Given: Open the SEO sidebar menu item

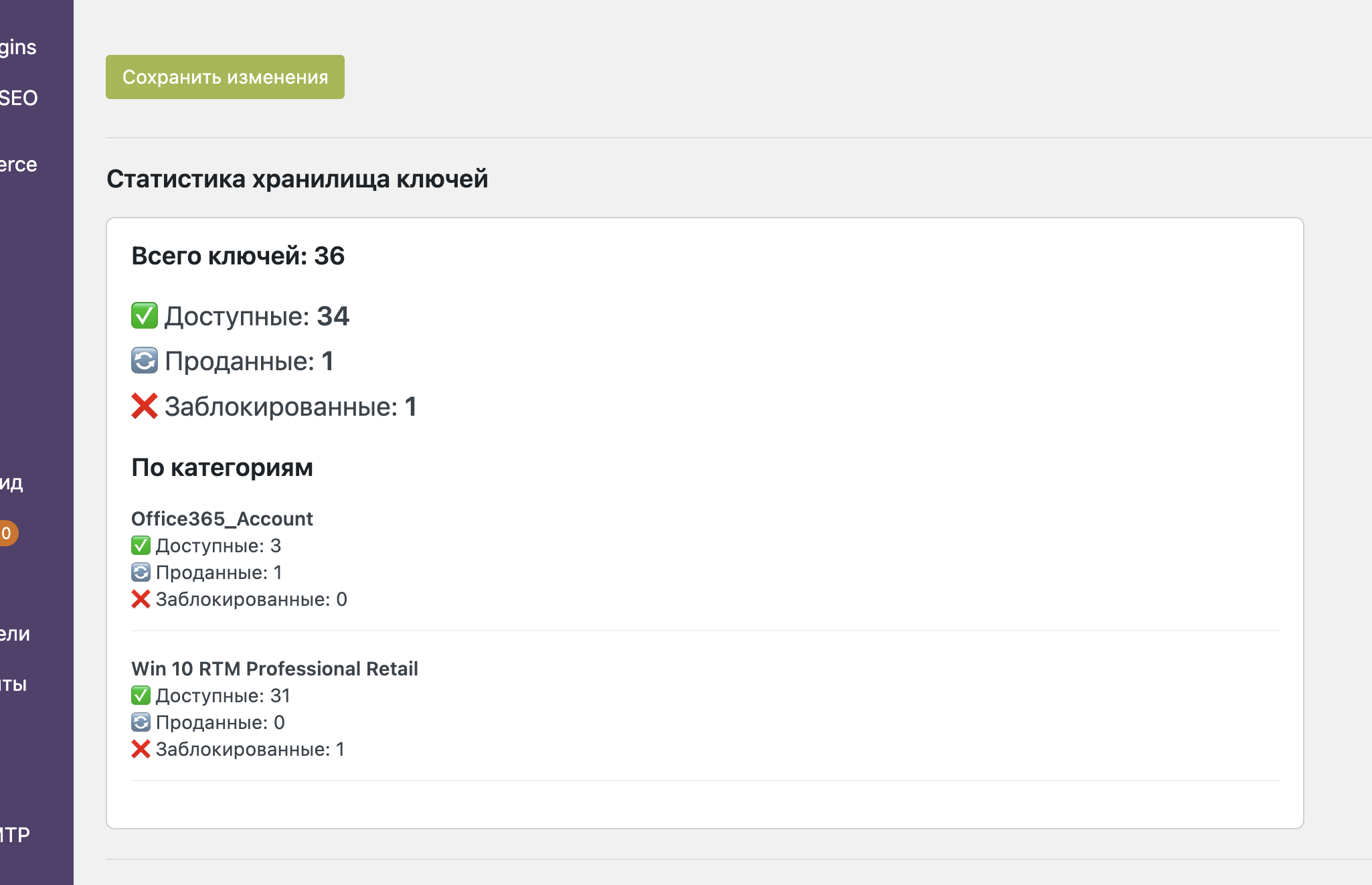Looking at the screenshot, I should click(19, 98).
